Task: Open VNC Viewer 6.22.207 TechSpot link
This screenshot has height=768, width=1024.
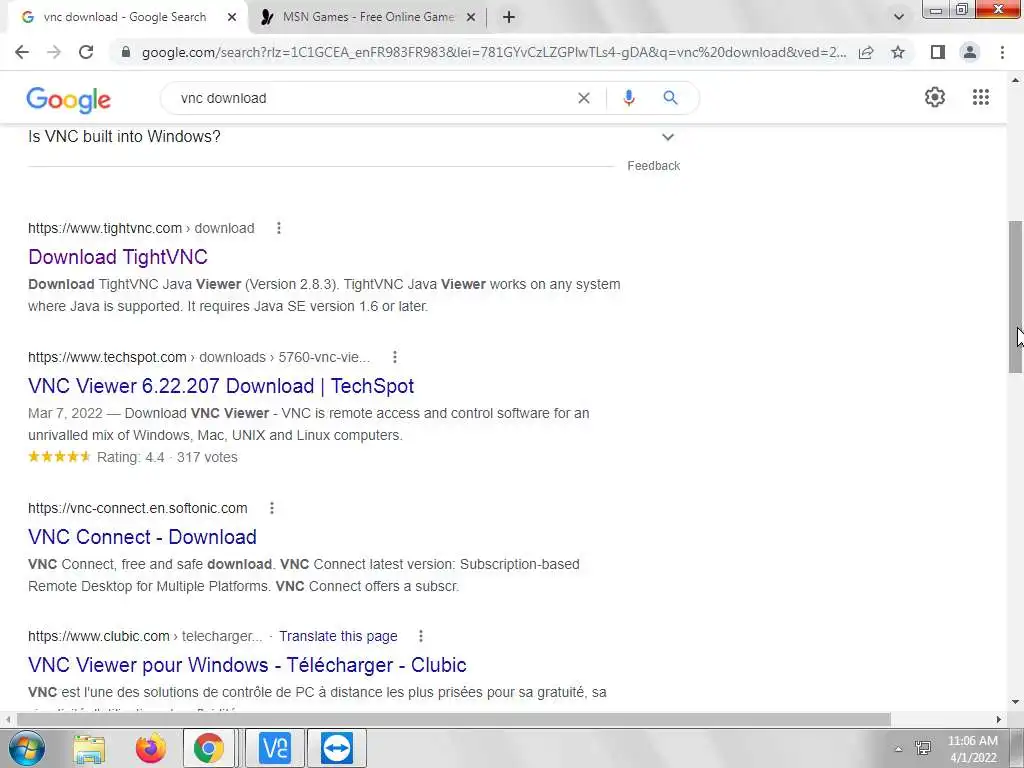Action: point(221,386)
